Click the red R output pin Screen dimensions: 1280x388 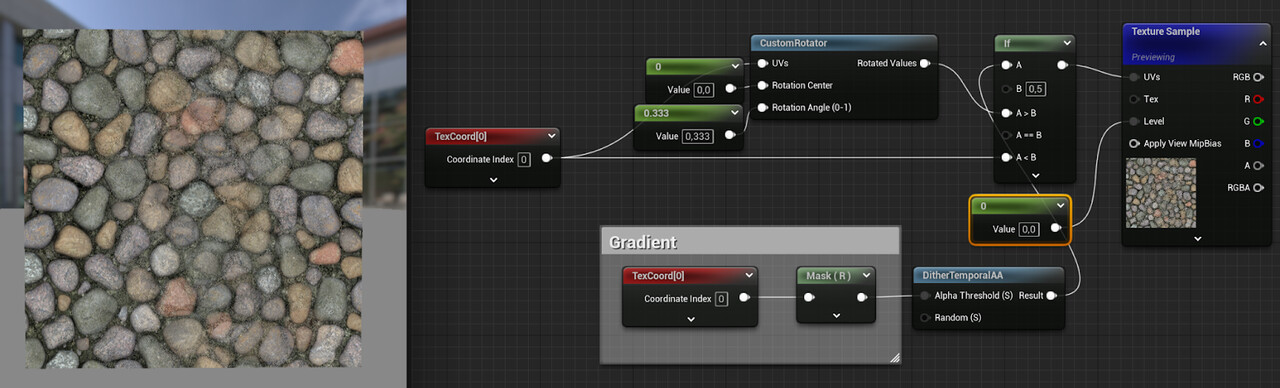pos(1260,99)
